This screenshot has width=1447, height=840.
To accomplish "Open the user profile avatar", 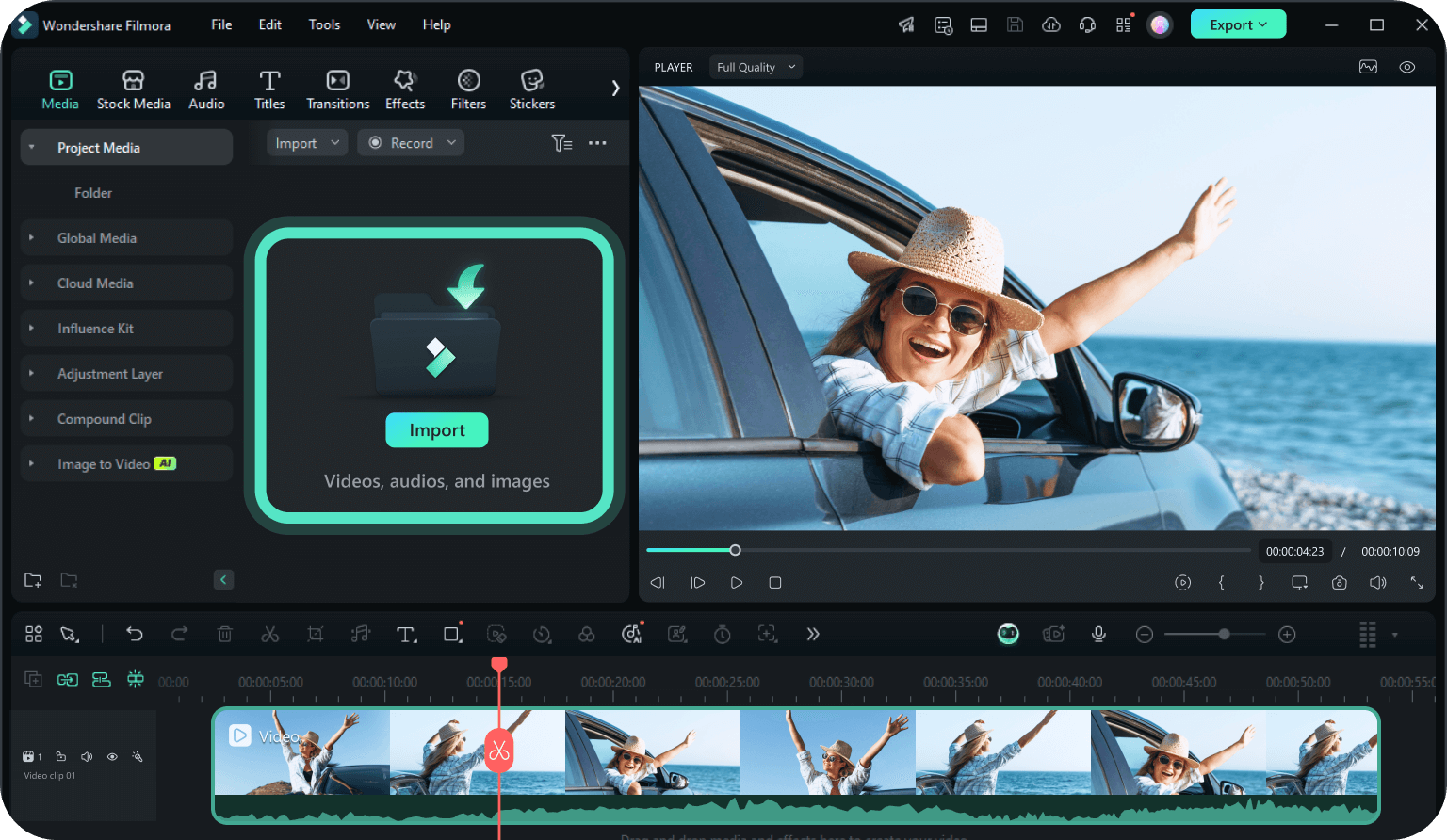I will (x=1160, y=25).
